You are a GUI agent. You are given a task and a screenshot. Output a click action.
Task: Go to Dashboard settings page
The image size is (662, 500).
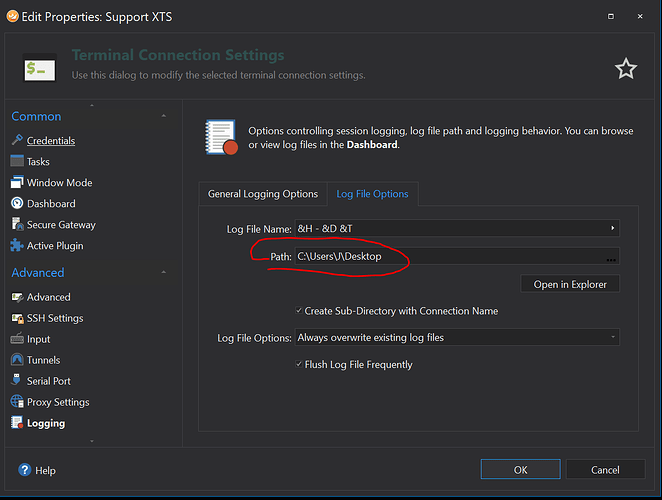pos(50,204)
